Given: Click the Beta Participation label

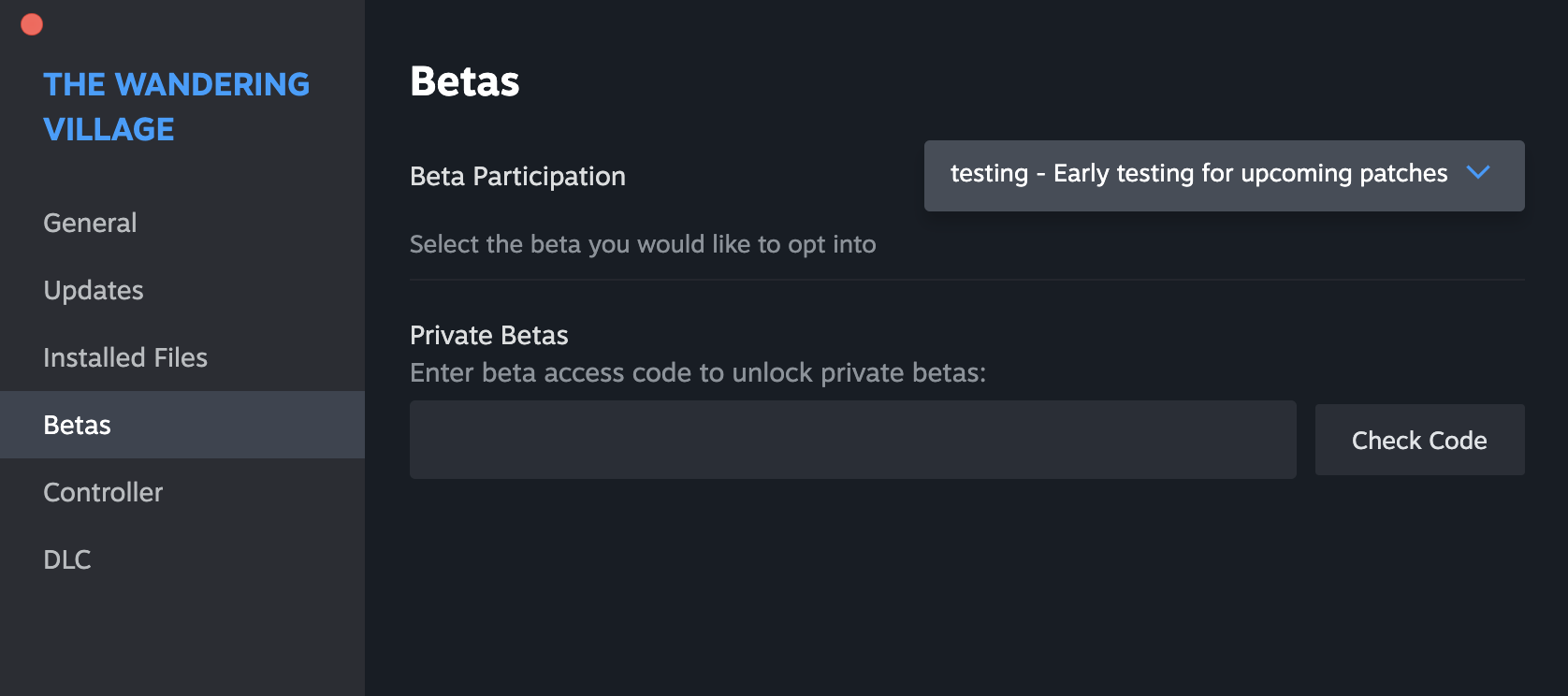Looking at the screenshot, I should [517, 177].
